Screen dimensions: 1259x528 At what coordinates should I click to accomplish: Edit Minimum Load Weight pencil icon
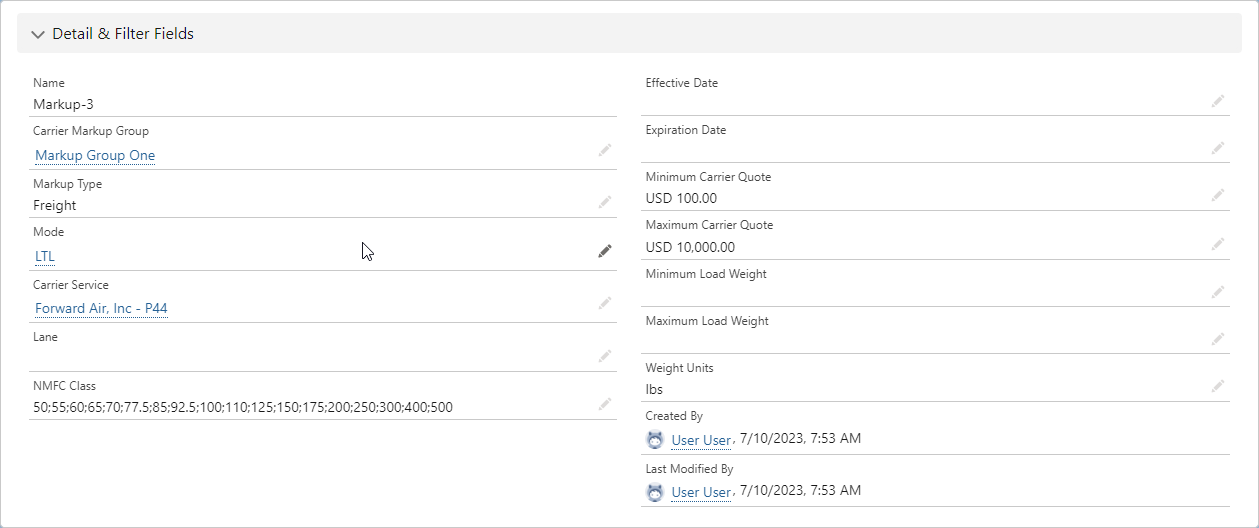1218,292
